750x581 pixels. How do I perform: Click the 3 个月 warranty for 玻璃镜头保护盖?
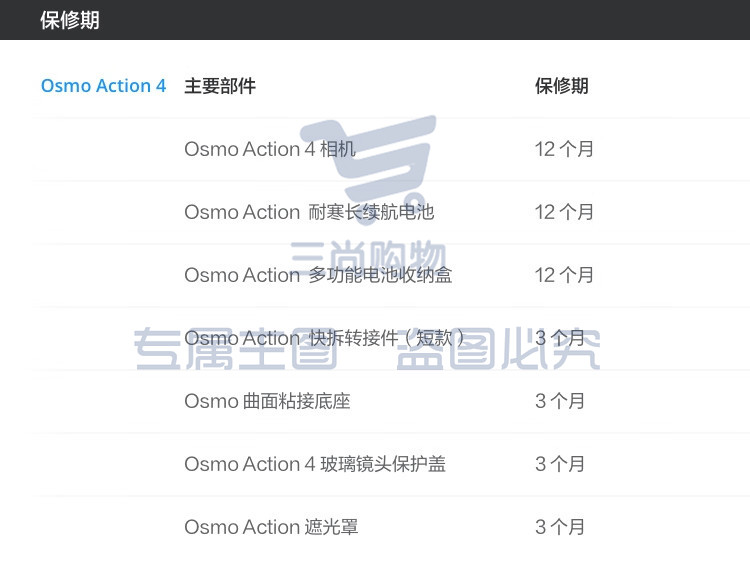coord(560,464)
